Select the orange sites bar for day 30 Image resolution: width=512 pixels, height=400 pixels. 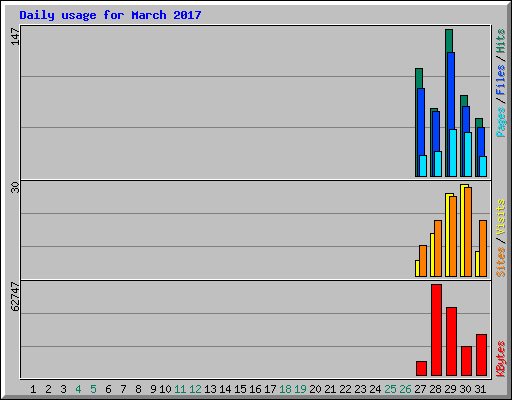[468, 232]
